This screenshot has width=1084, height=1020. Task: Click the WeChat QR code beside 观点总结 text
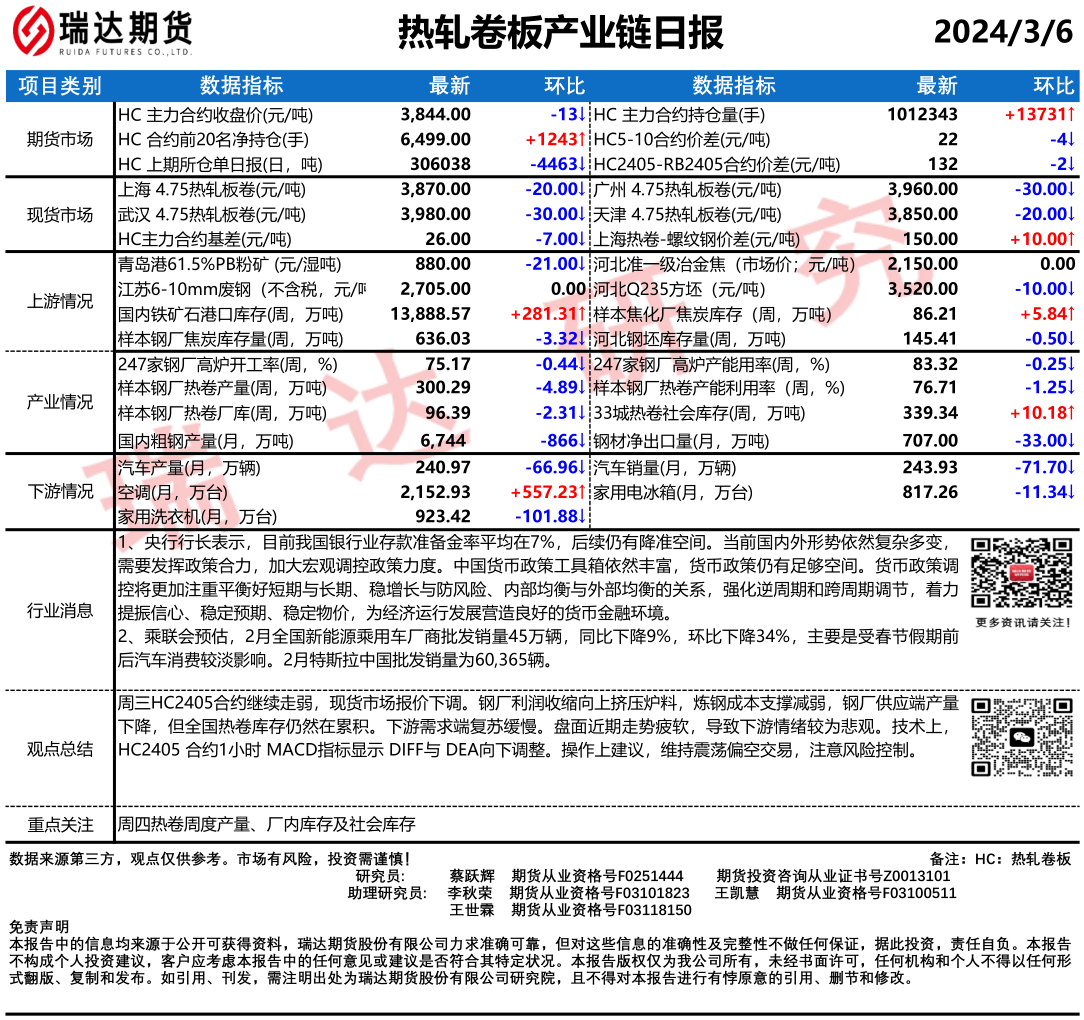tap(1021, 737)
